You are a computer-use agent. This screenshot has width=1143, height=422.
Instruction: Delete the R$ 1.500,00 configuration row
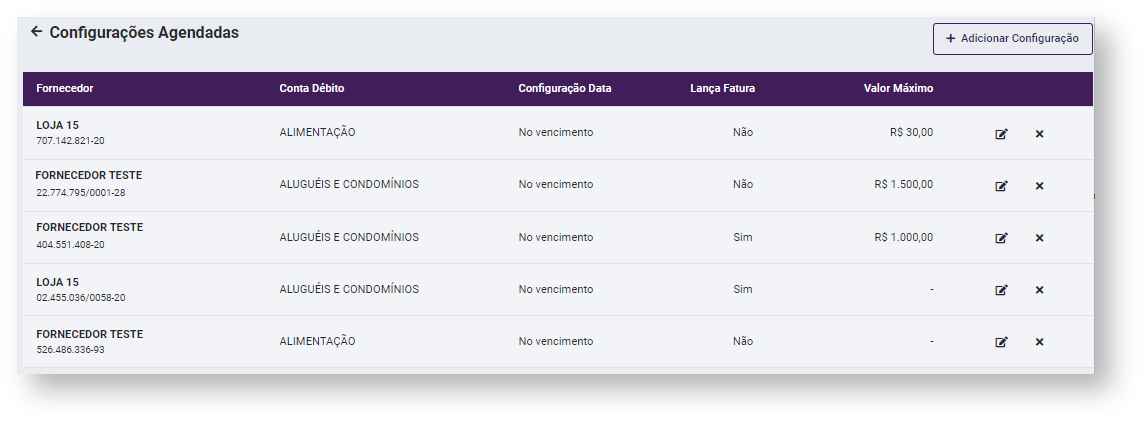click(1039, 186)
